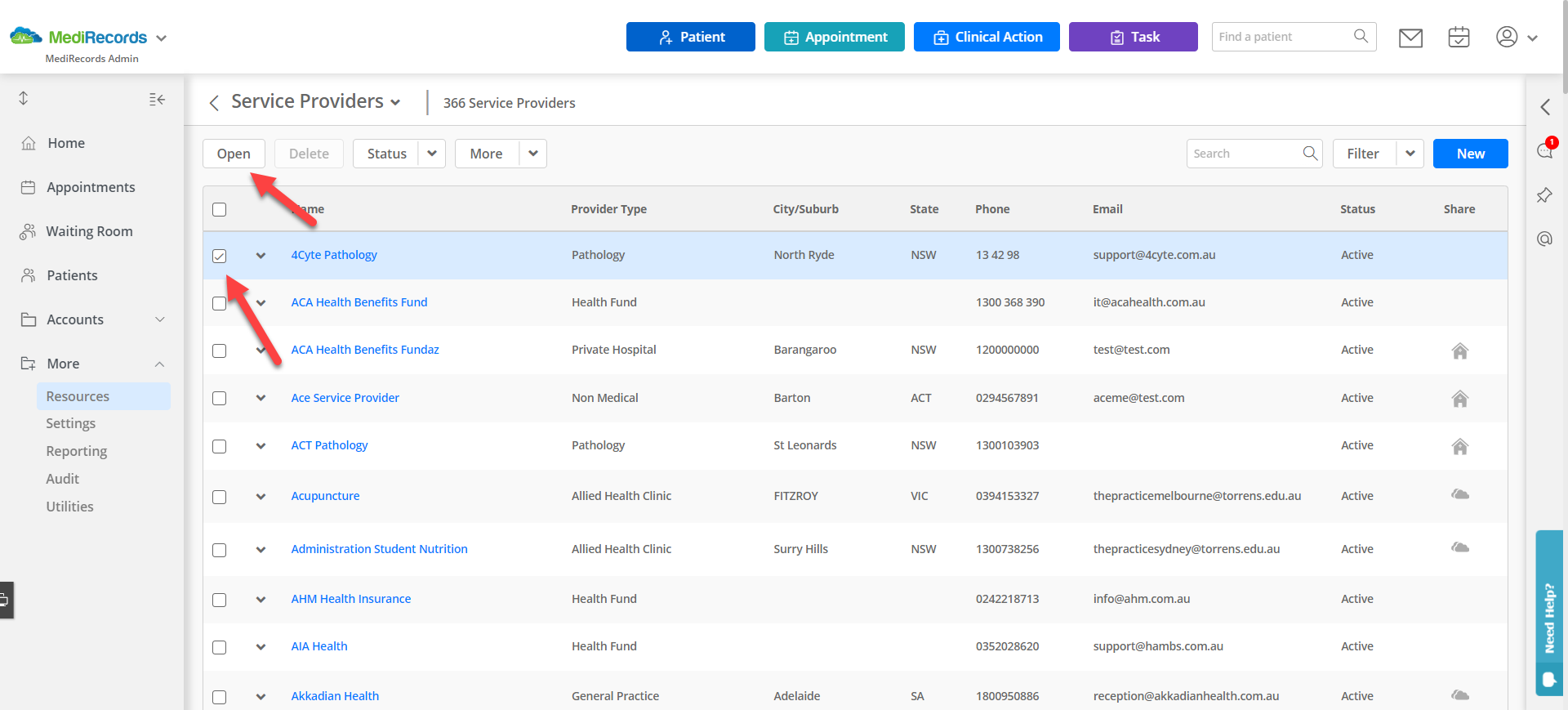This screenshot has height=710, width=1568.
Task: Click cloud icon for Administration Student Nutrition
Action: [1460, 547]
